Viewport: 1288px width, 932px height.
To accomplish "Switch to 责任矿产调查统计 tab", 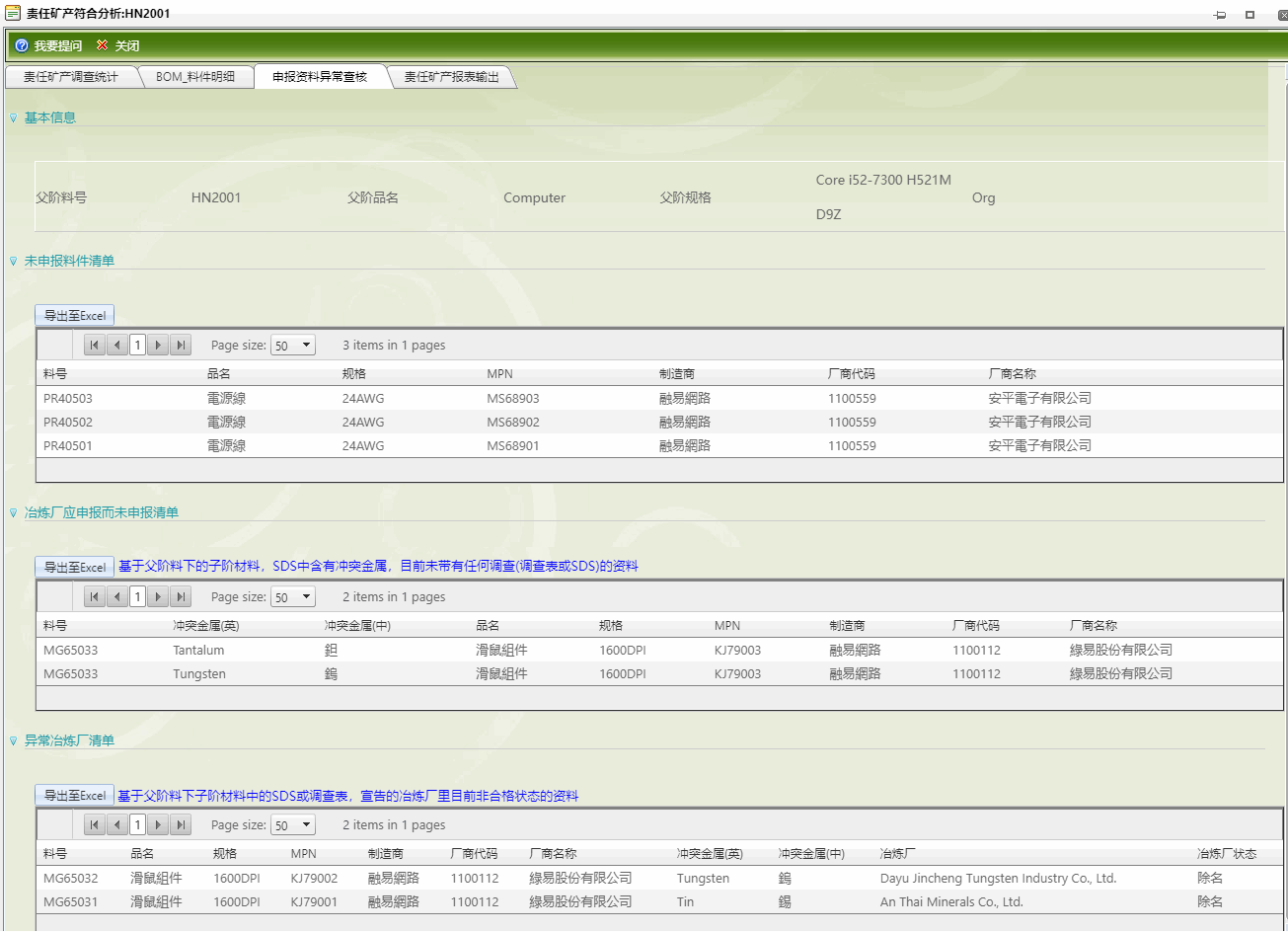I will click(70, 77).
